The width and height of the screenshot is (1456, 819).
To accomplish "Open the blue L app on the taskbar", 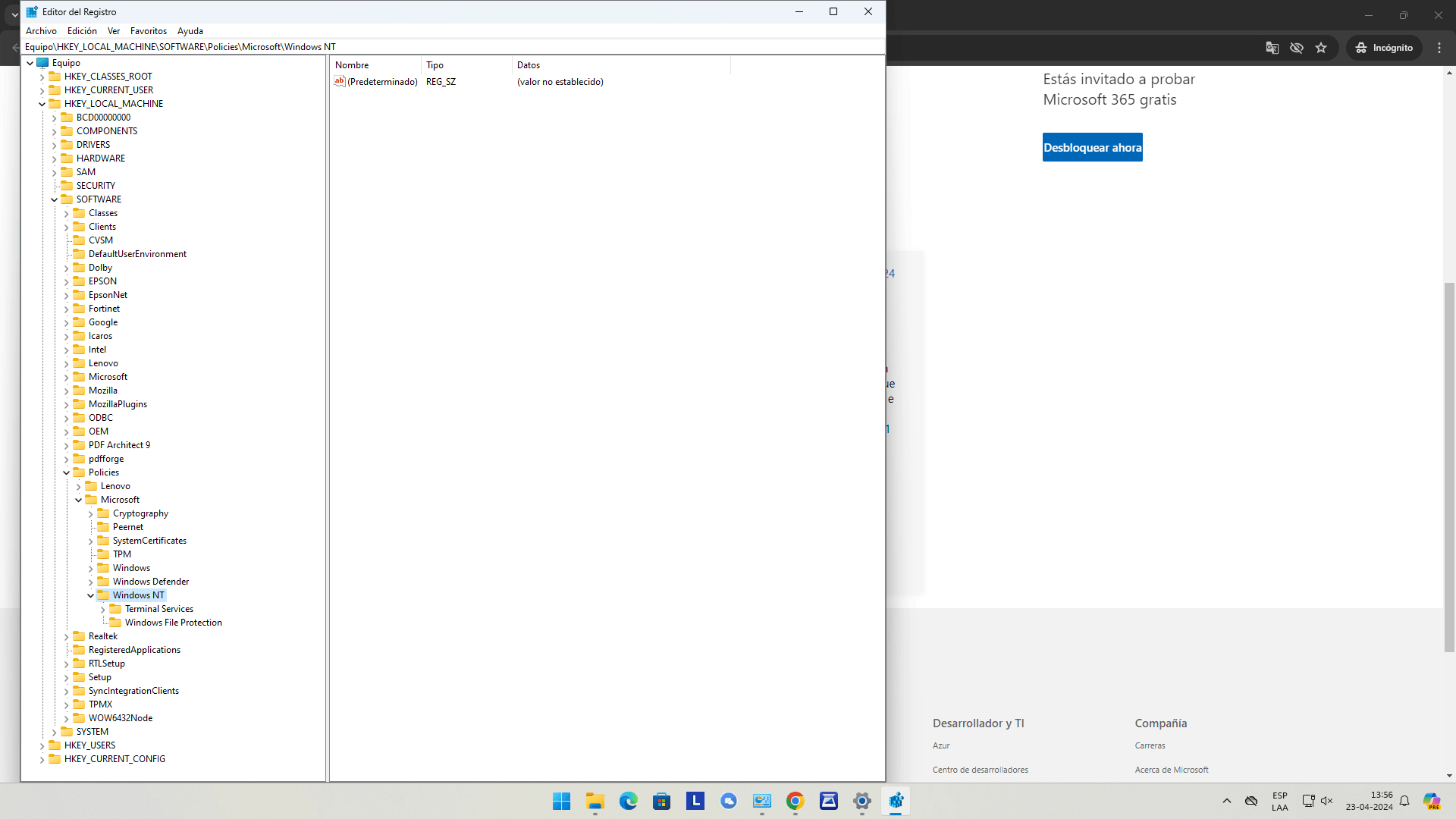I will [695, 801].
